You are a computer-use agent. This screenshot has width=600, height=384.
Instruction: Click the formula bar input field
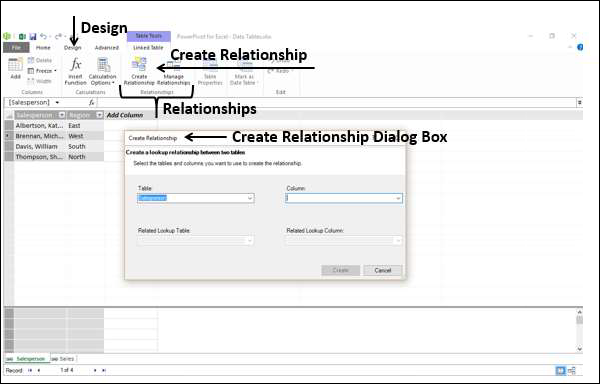(337, 103)
